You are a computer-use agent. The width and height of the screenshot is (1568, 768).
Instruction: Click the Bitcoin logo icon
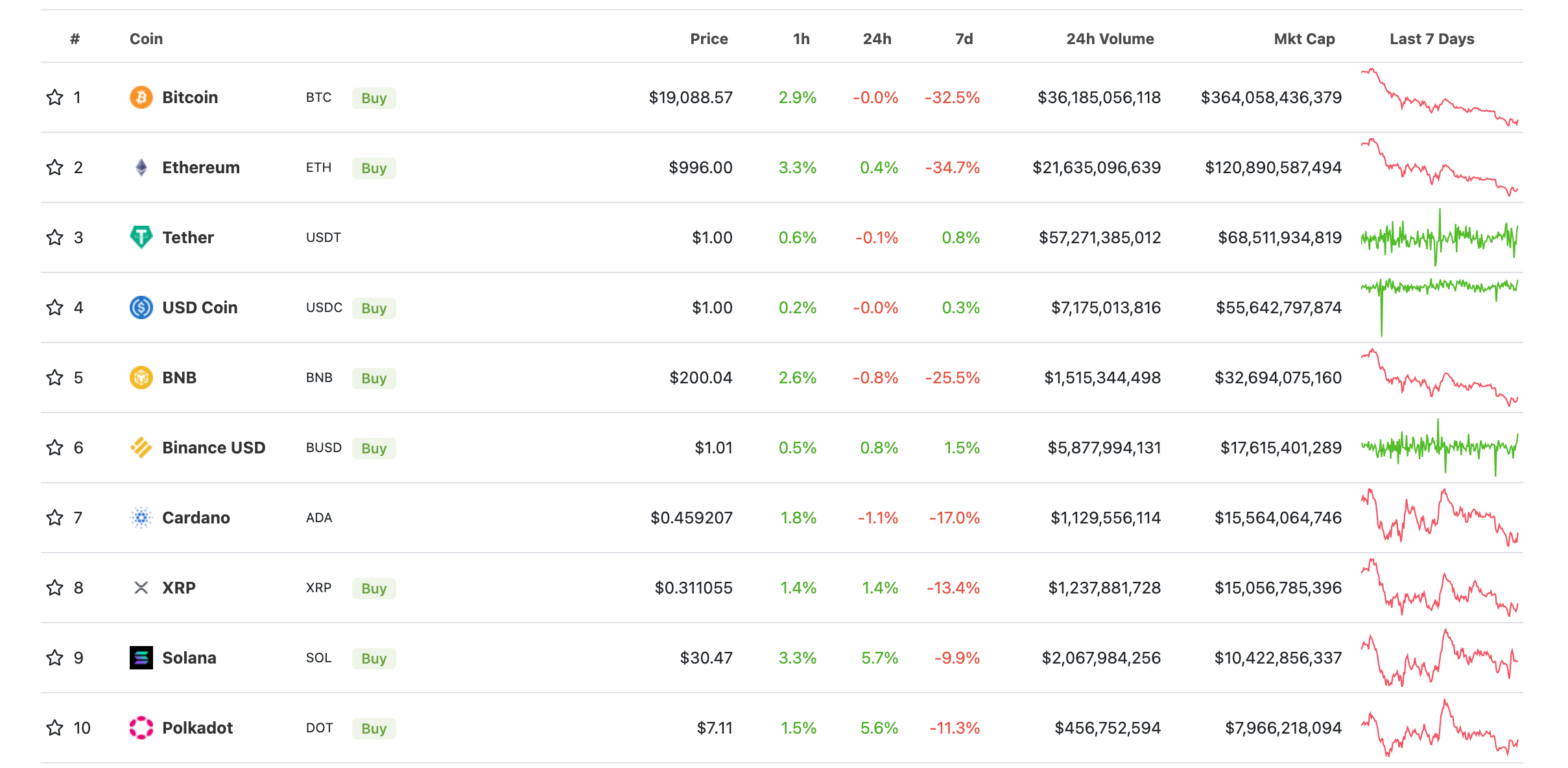pyautogui.click(x=141, y=97)
